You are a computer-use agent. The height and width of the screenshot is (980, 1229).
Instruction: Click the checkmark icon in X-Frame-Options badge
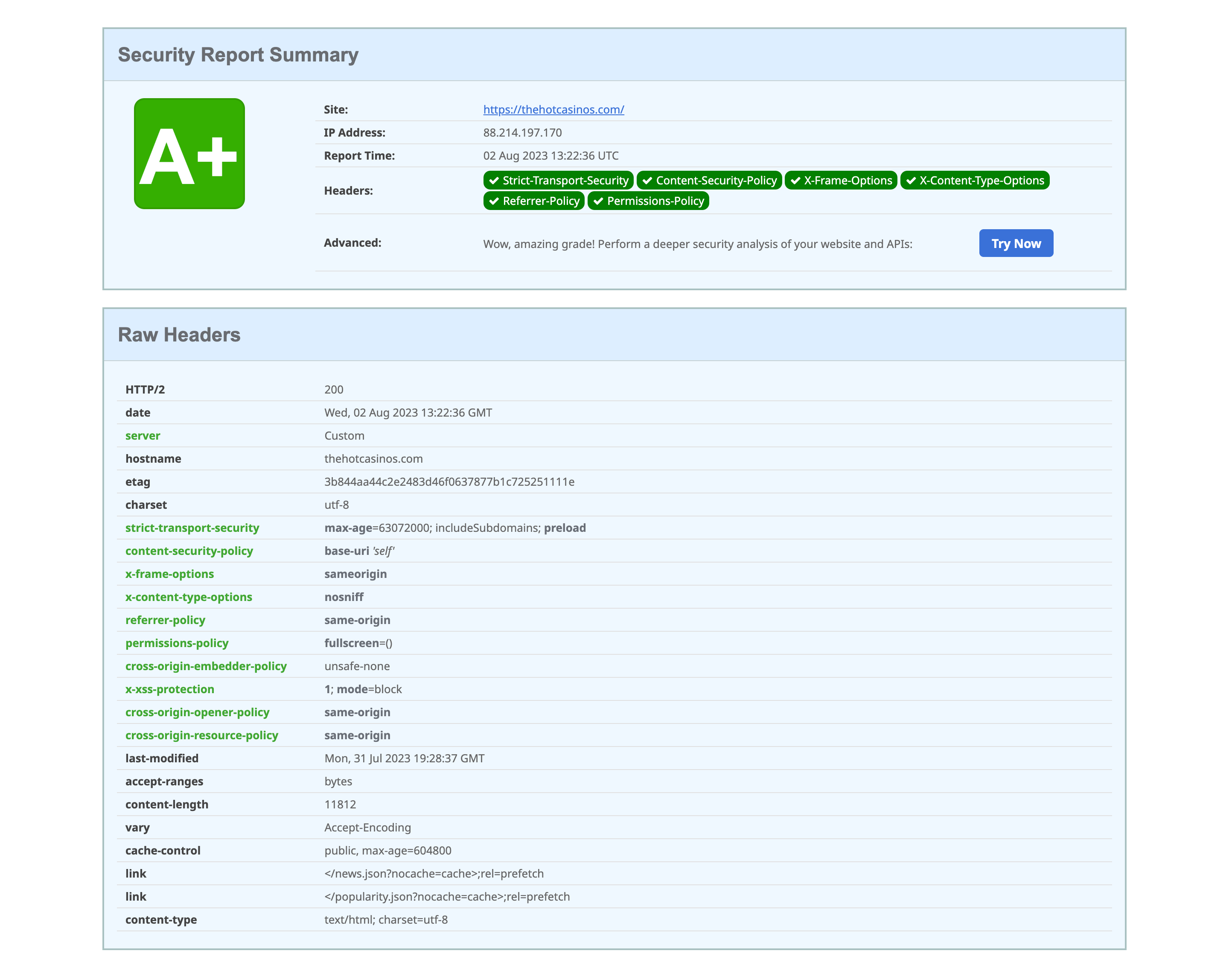tap(795, 181)
